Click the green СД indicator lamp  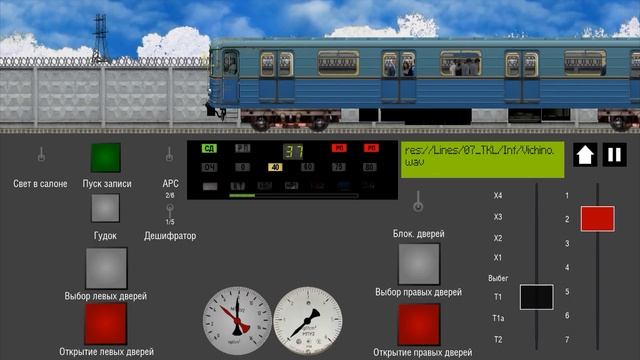tap(209, 148)
